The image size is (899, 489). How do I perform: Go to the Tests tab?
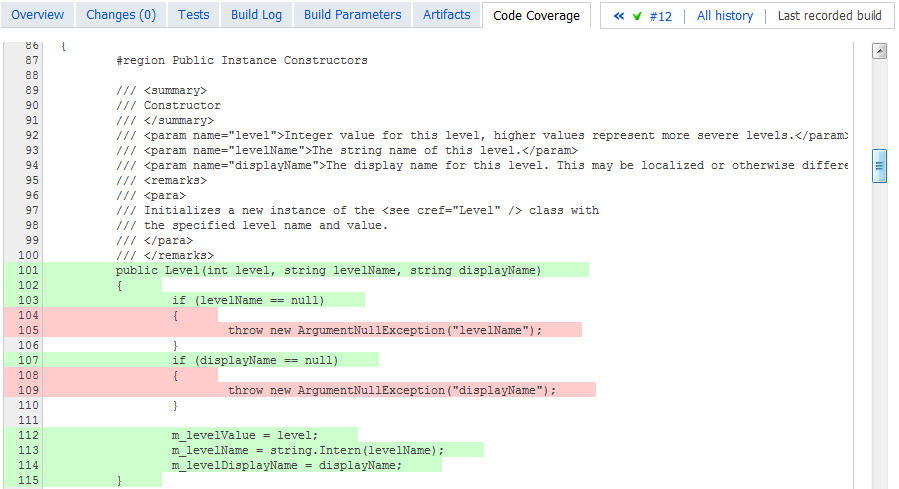[x=194, y=15]
